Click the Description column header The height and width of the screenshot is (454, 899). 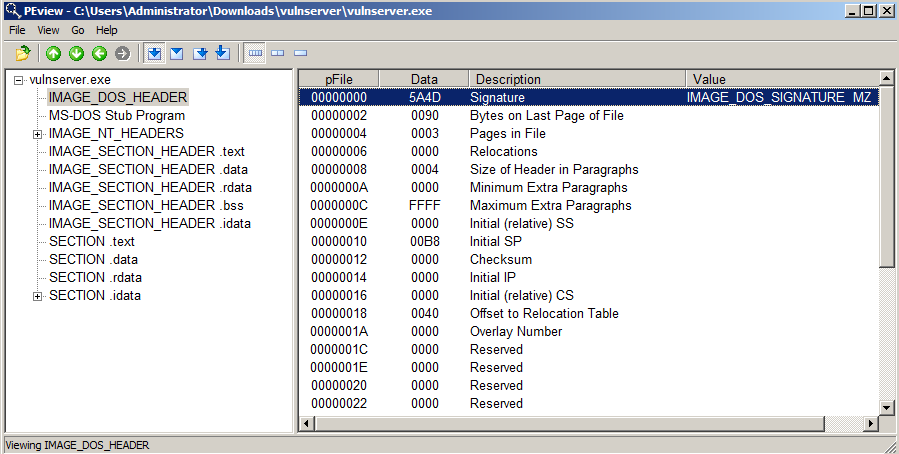point(577,79)
